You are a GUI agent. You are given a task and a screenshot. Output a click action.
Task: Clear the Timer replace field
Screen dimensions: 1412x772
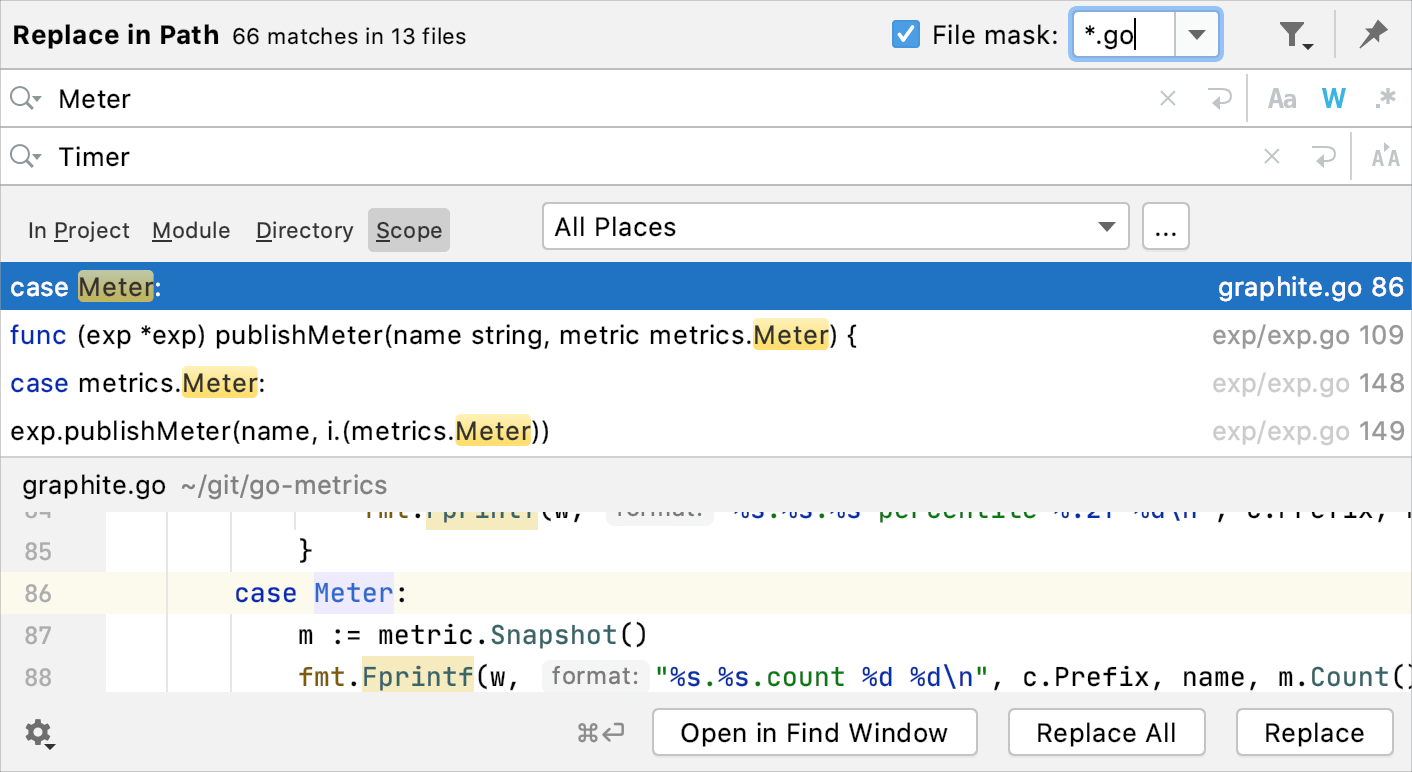[1271, 156]
